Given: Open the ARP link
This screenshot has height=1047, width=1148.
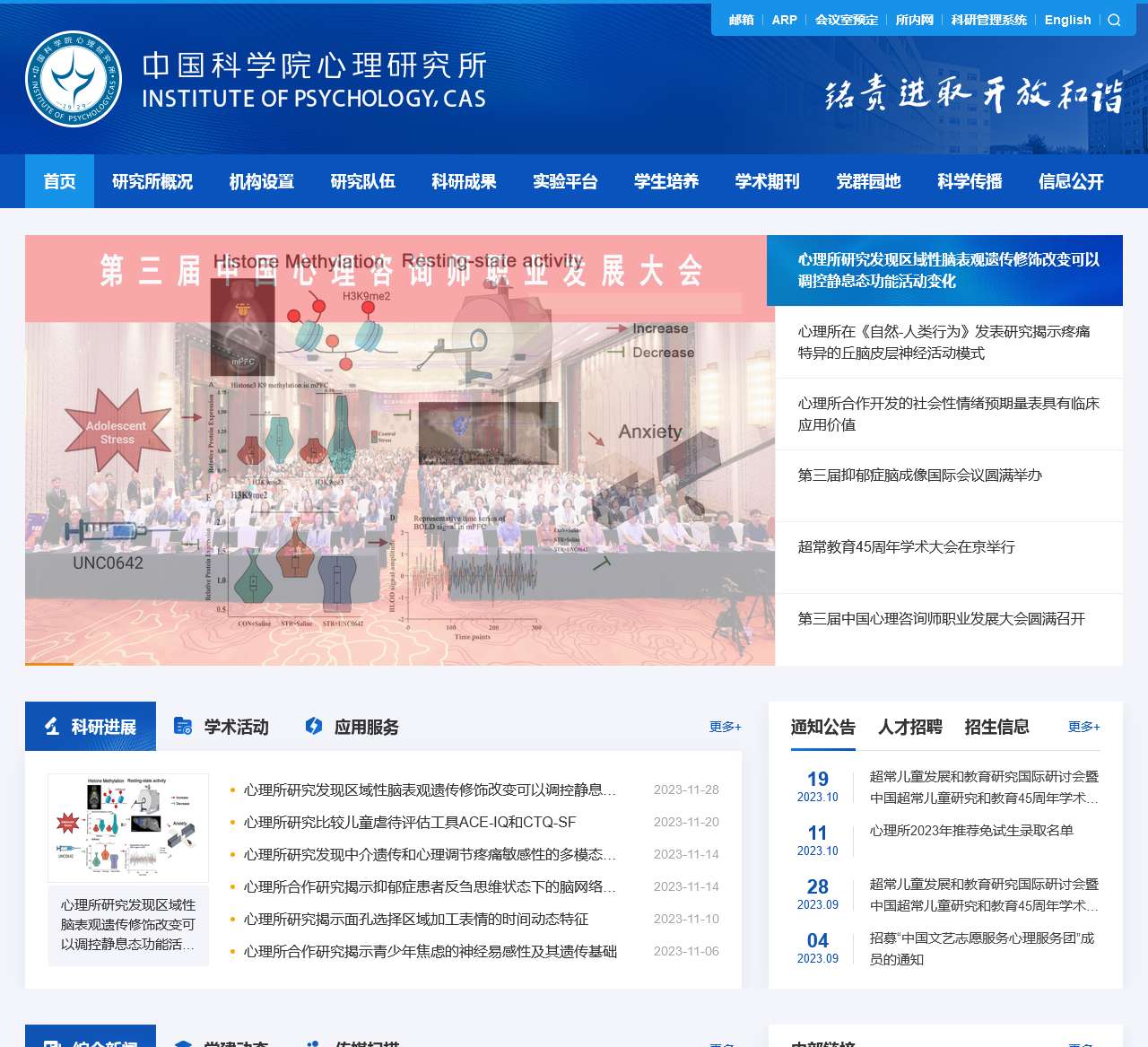Looking at the screenshot, I should click(x=784, y=20).
